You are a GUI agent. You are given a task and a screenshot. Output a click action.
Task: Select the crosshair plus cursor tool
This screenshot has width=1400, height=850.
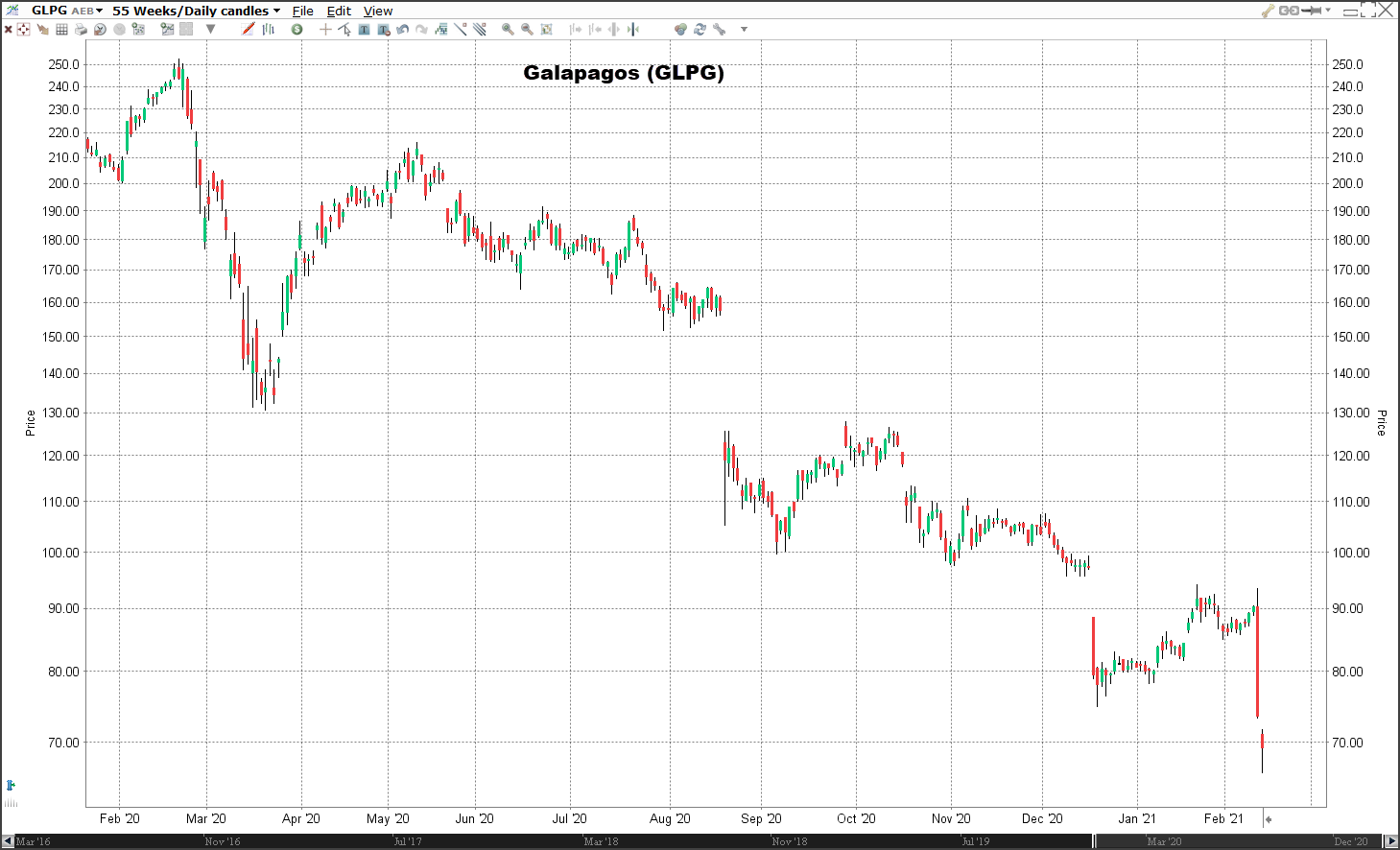325,29
